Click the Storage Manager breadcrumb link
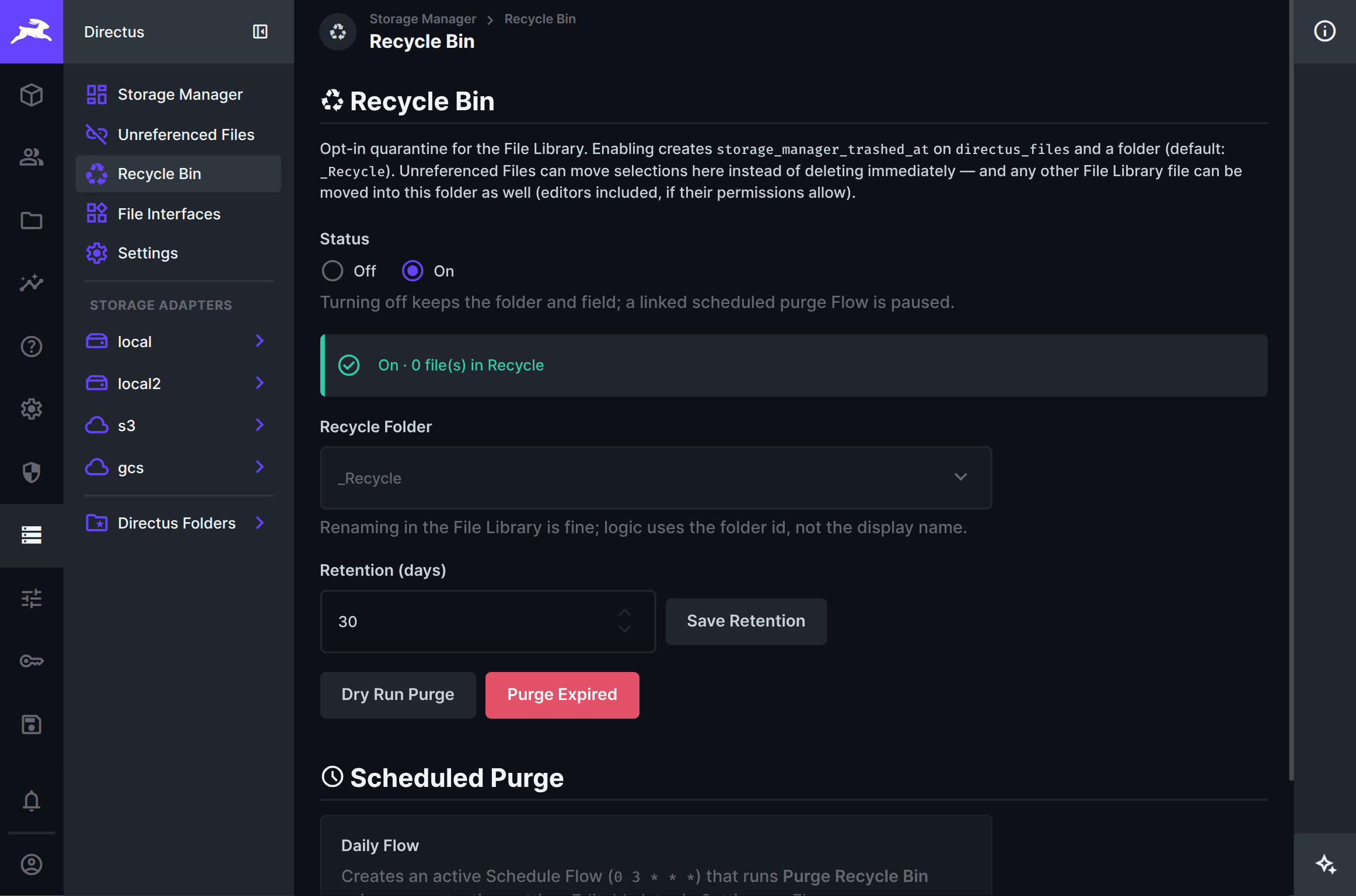 point(422,19)
